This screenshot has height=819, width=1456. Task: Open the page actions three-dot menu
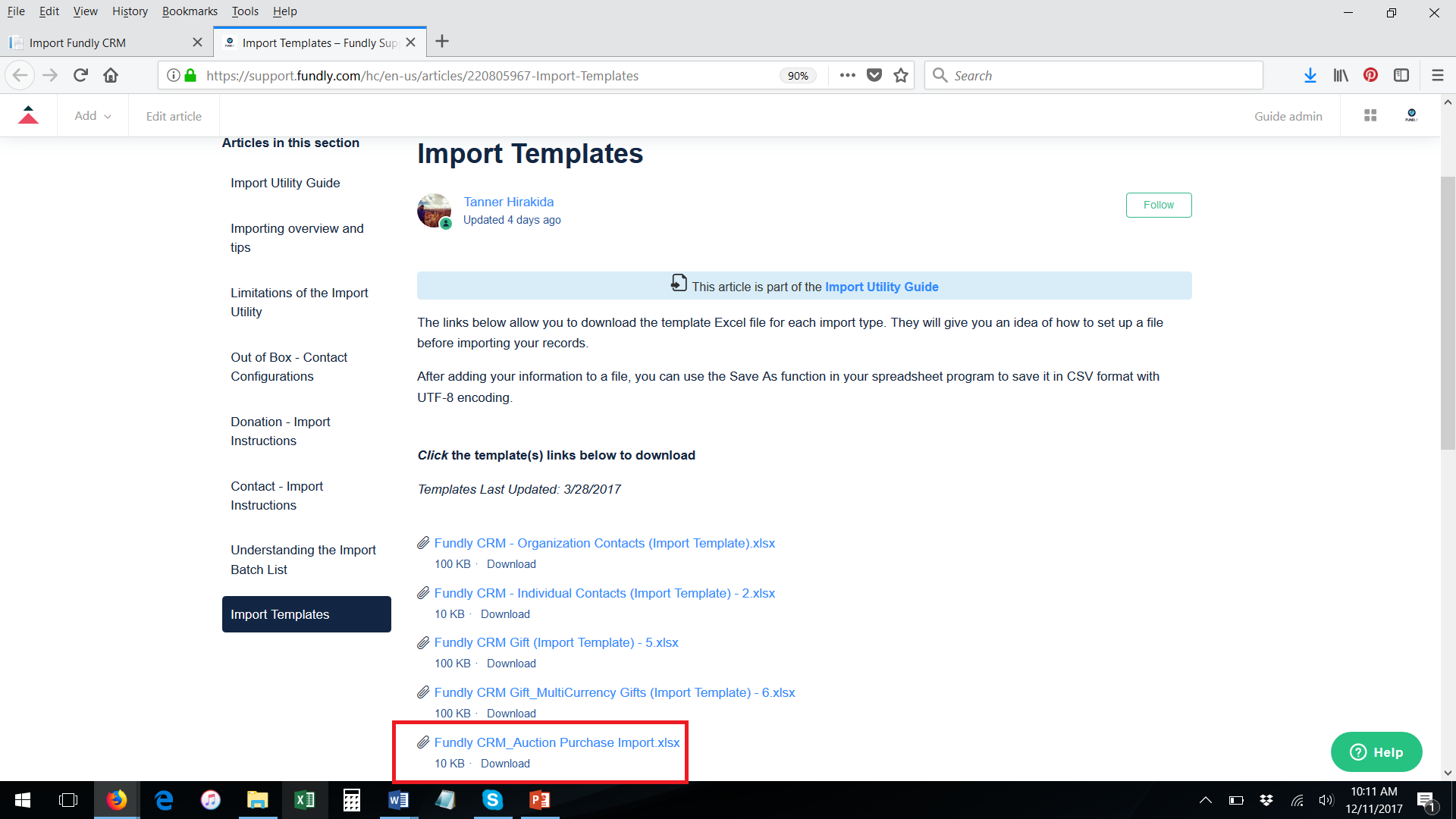848,75
